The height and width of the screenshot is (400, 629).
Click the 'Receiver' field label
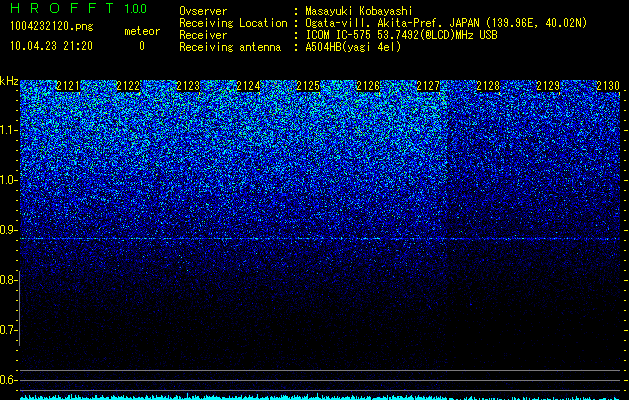point(203,35)
